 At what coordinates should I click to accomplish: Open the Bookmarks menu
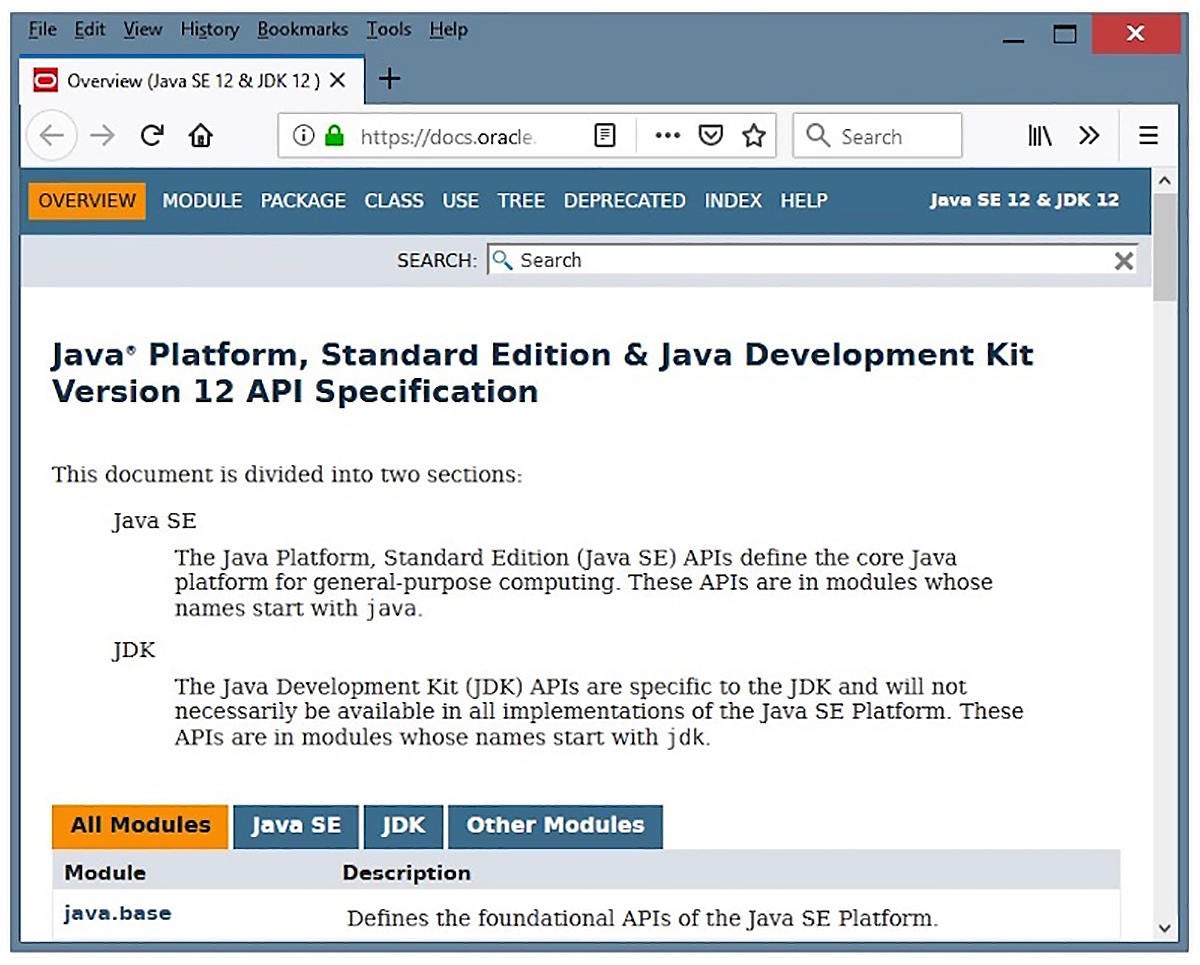(303, 30)
